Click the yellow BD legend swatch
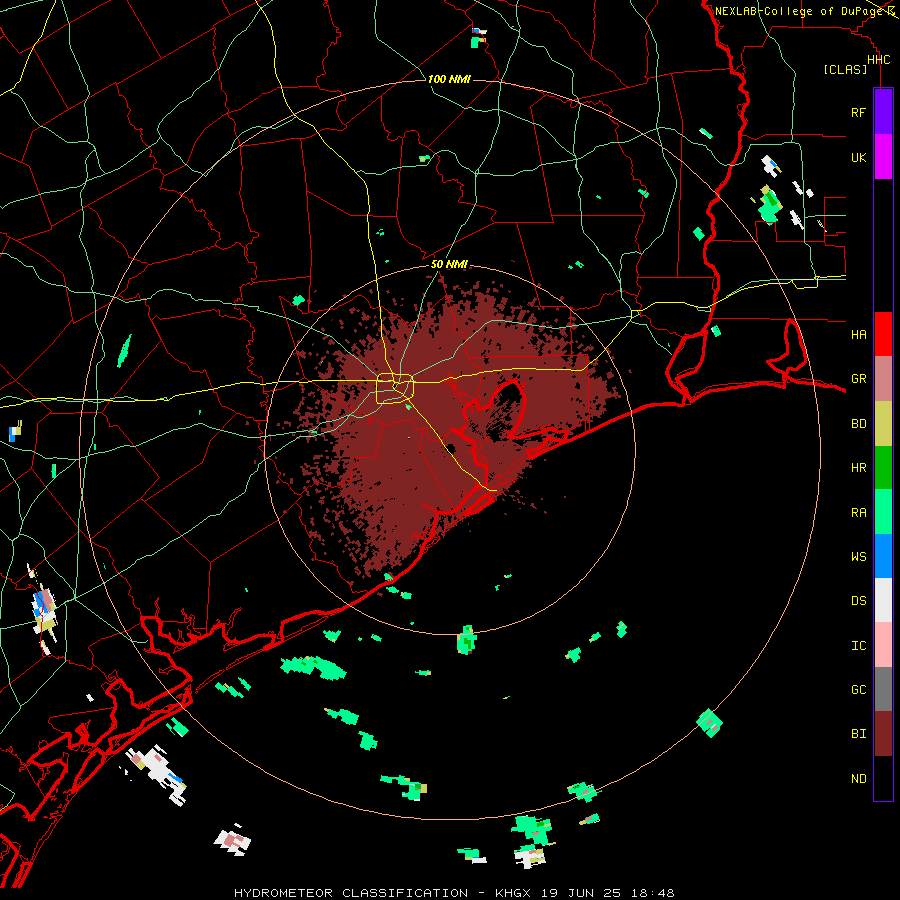Screen dimensions: 900x900 pyautogui.click(x=883, y=423)
